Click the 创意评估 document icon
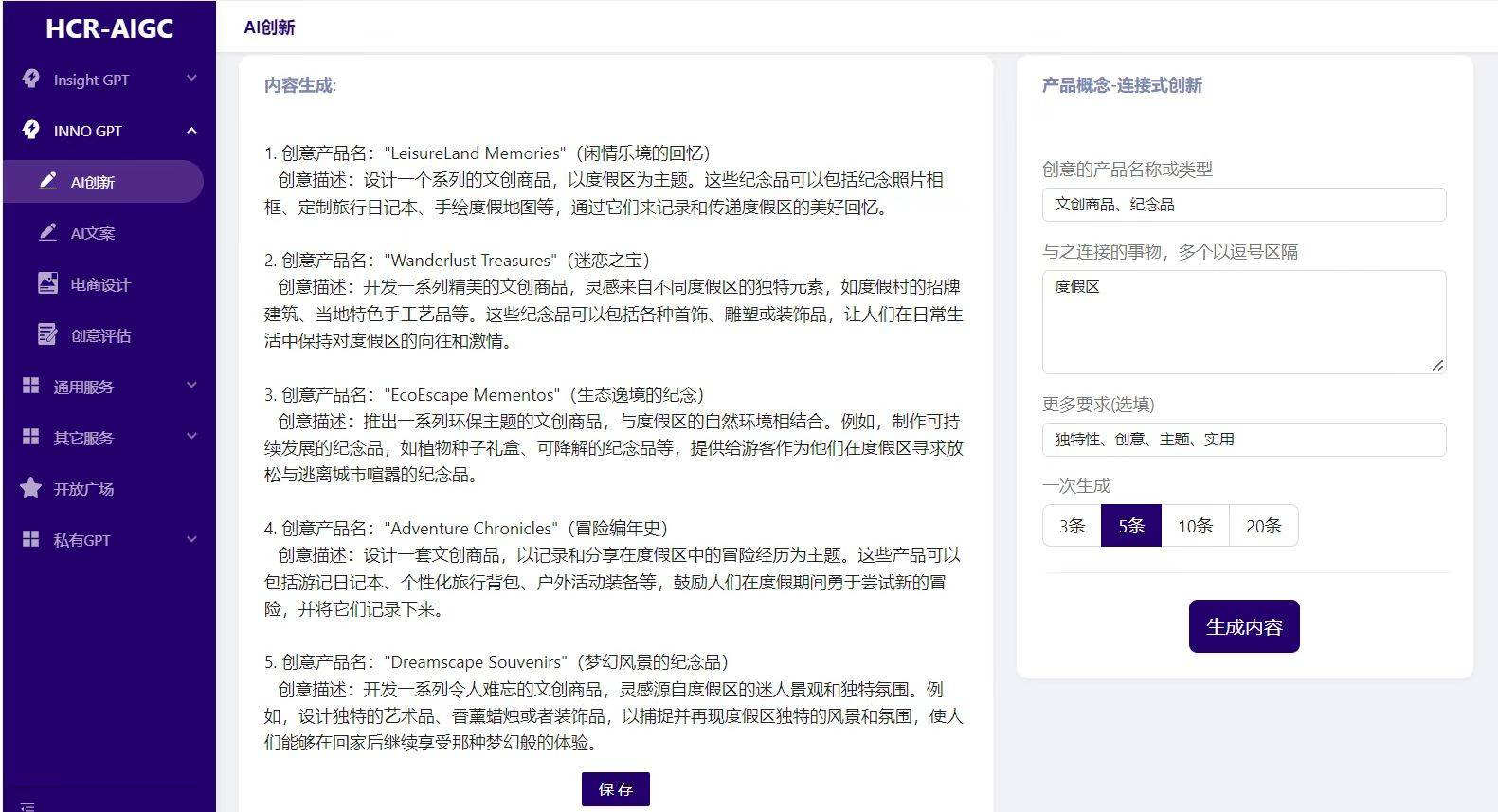 pos(47,334)
